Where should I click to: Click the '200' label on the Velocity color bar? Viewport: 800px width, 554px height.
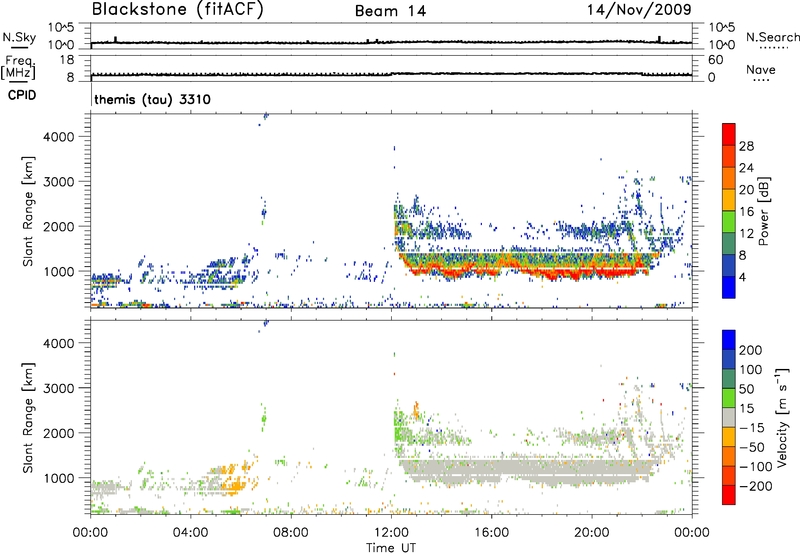750,350
